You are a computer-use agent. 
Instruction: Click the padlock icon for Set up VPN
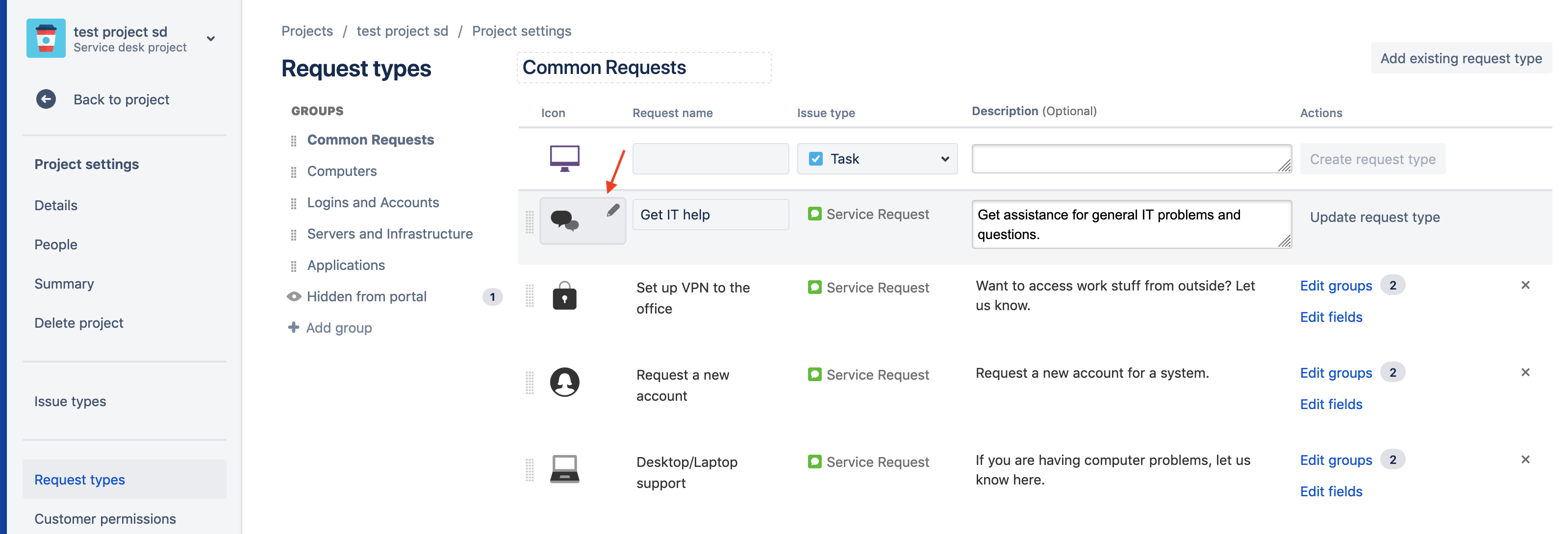564,296
